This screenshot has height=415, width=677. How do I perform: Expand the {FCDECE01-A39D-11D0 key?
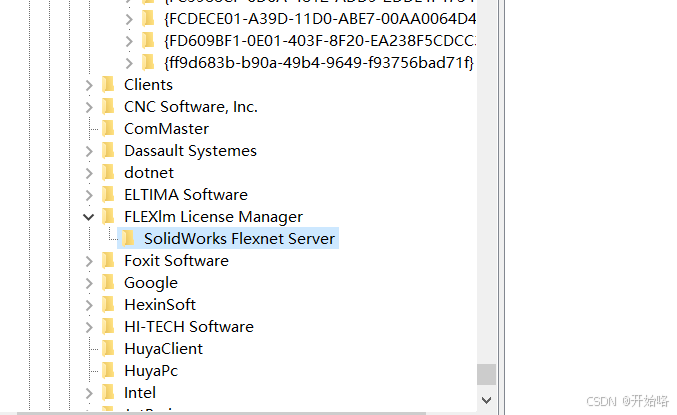pyautogui.click(x=129, y=19)
